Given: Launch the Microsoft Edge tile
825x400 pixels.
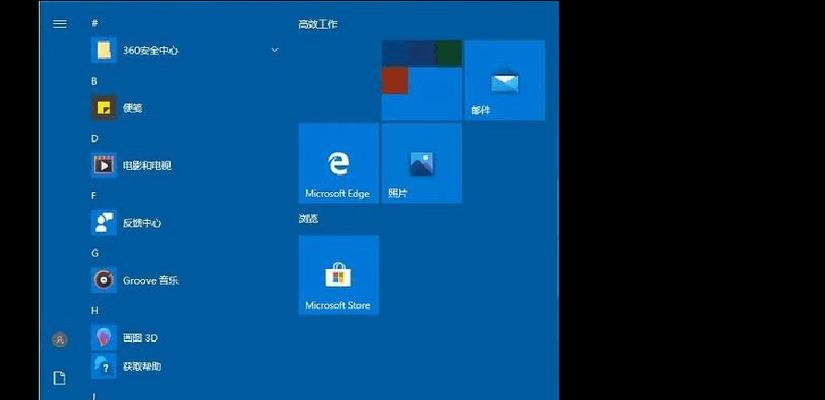Looking at the screenshot, I should tap(338, 163).
